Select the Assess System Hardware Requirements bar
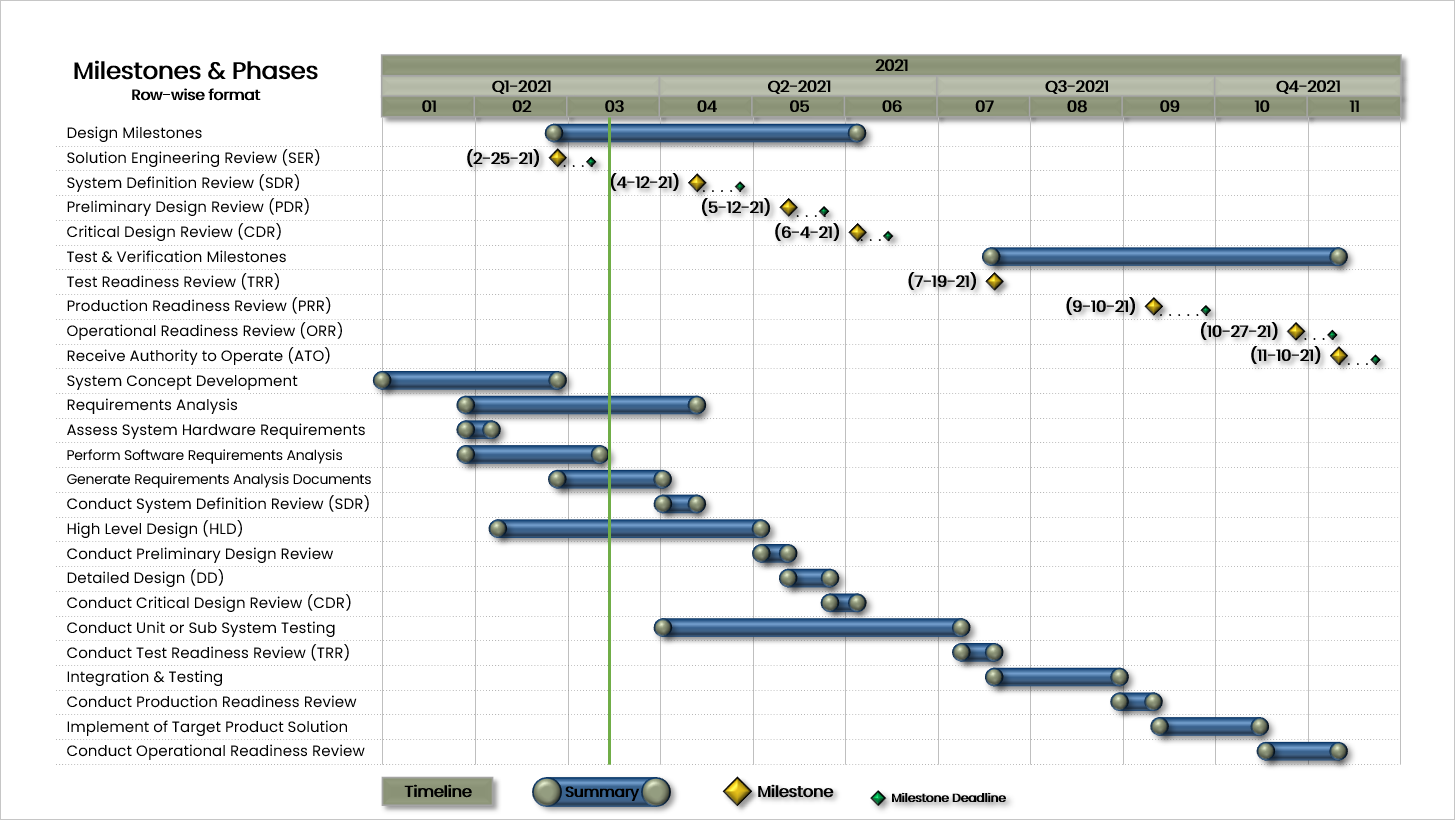This screenshot has width=1455, height=820. (x=479, y=430)
